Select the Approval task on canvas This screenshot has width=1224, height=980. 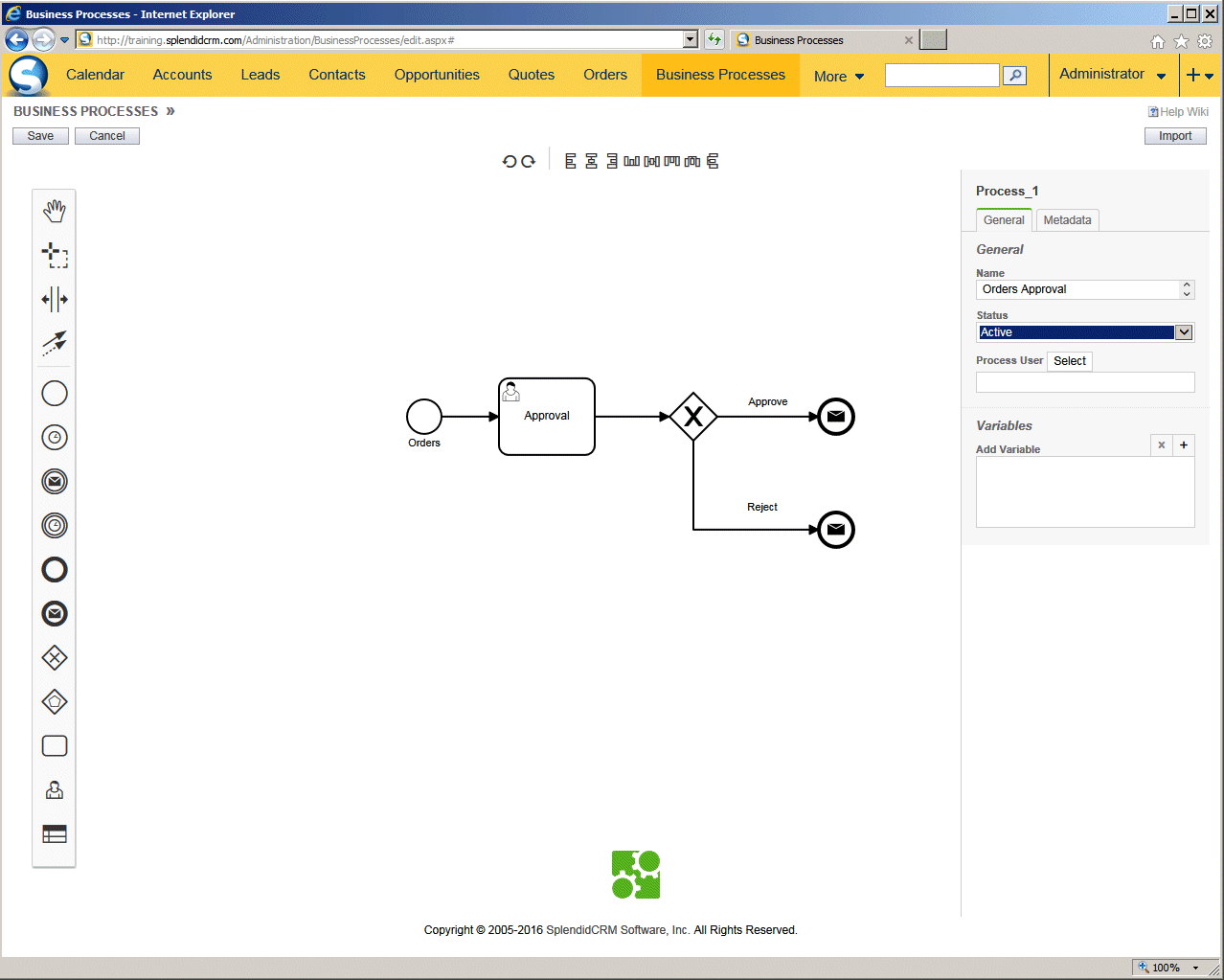click(x=547, y=417)
